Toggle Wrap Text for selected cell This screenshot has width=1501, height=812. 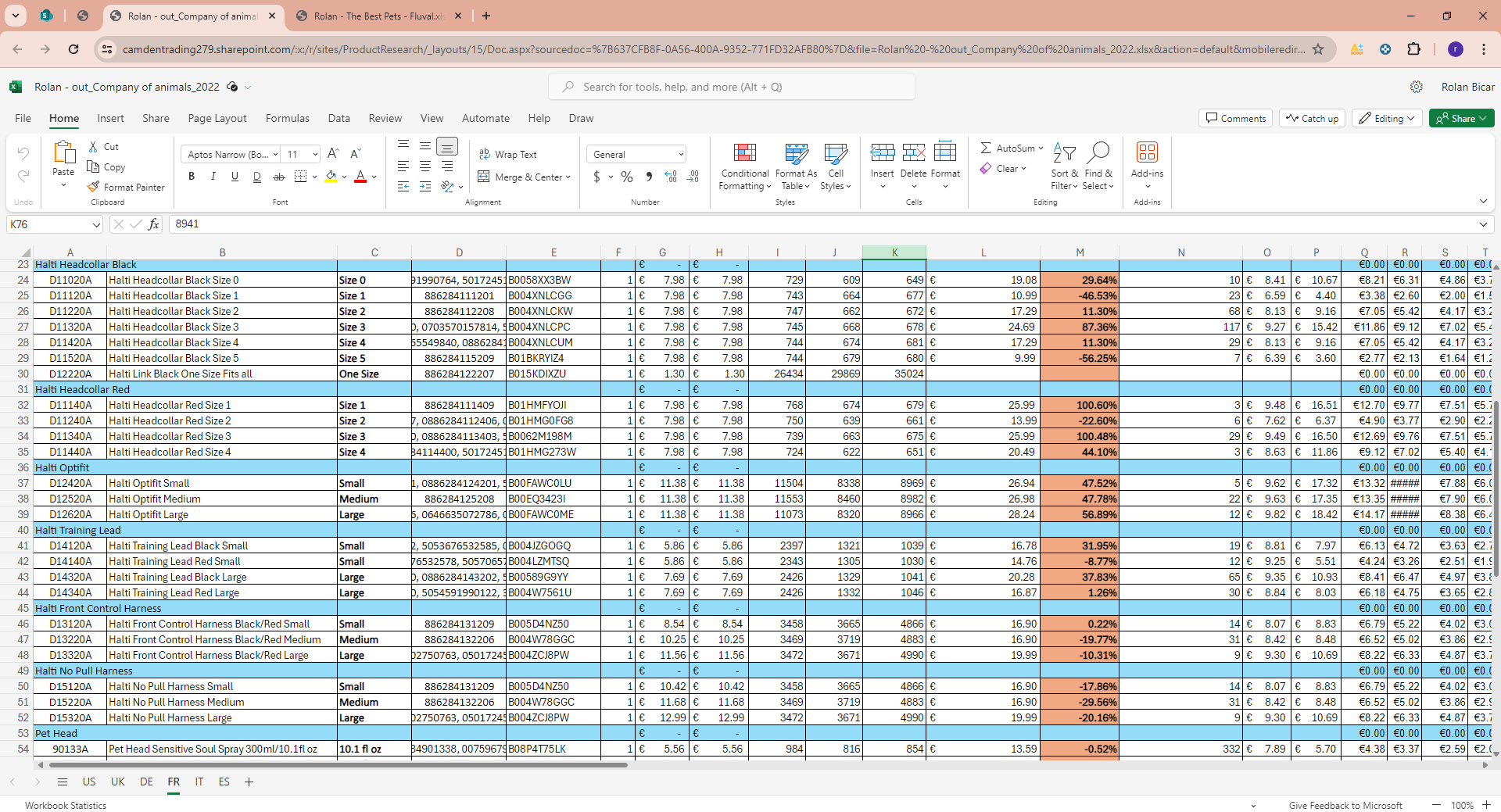[508, 155]
